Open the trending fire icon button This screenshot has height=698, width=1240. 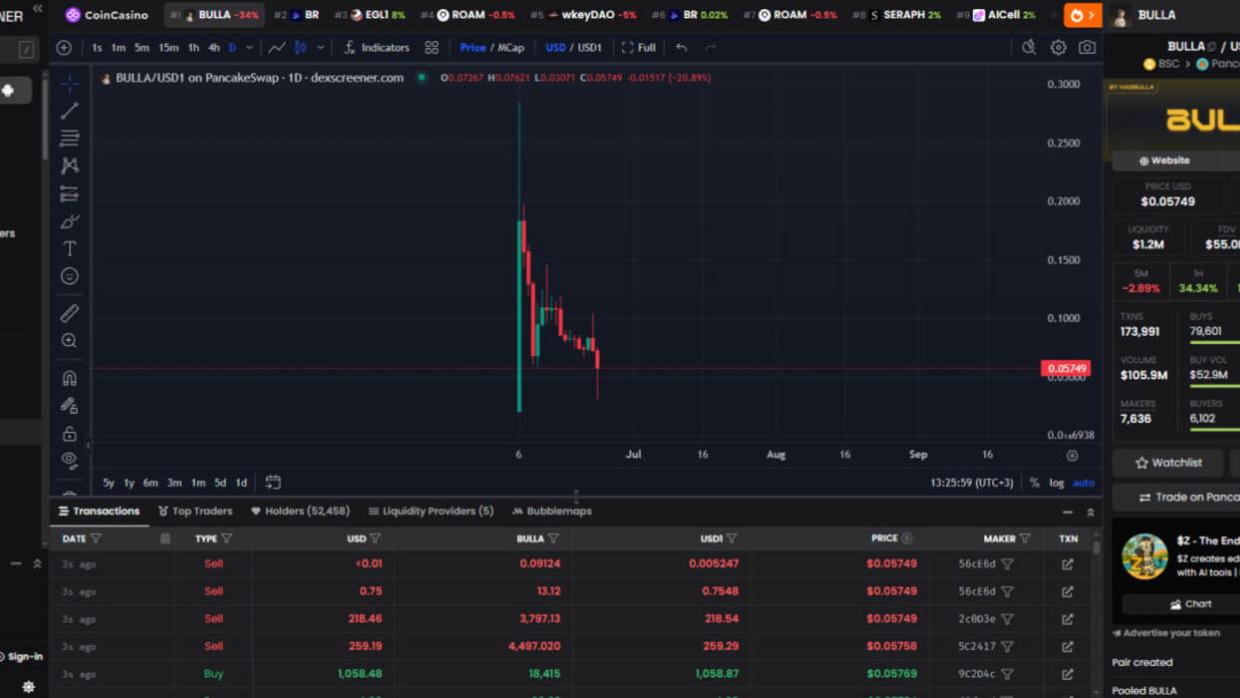1082,15
